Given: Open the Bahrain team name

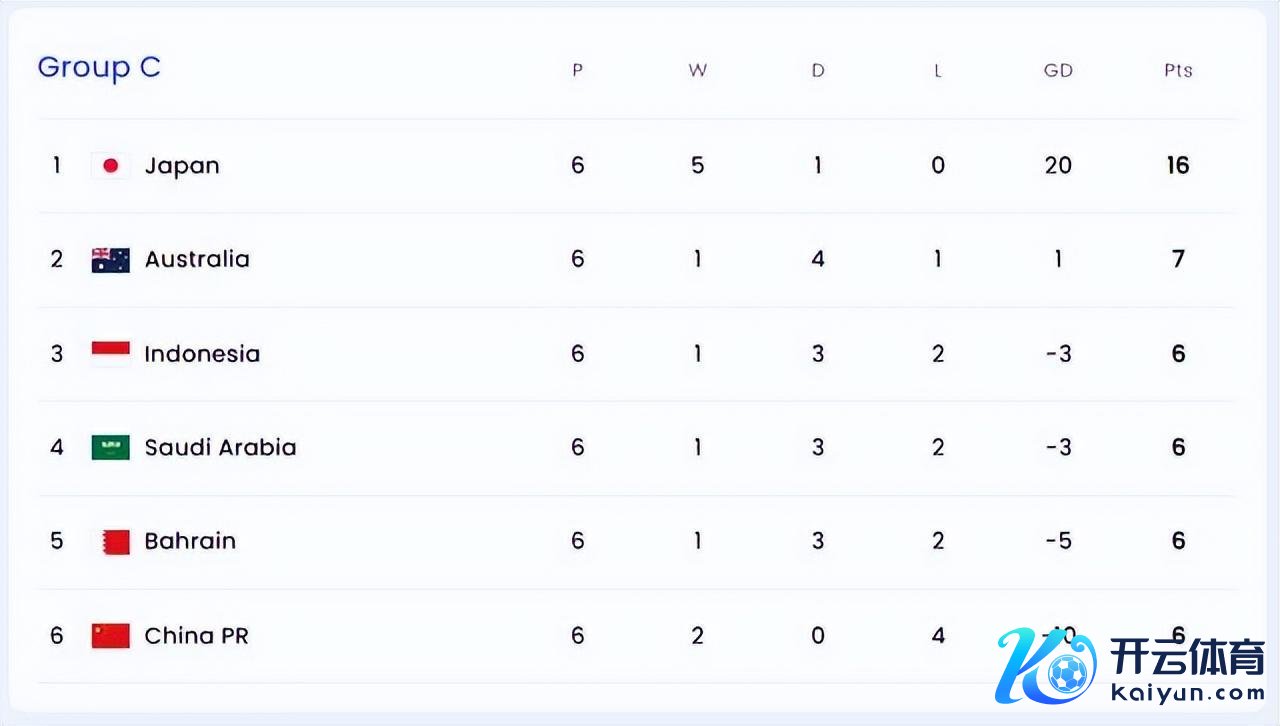Looking at the screenshot, I should [190, 541].
